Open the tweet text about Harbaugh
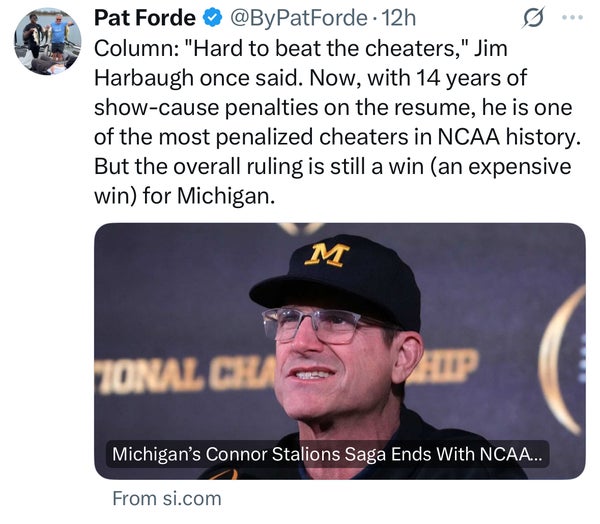600x524 pixels. (337, 122)
